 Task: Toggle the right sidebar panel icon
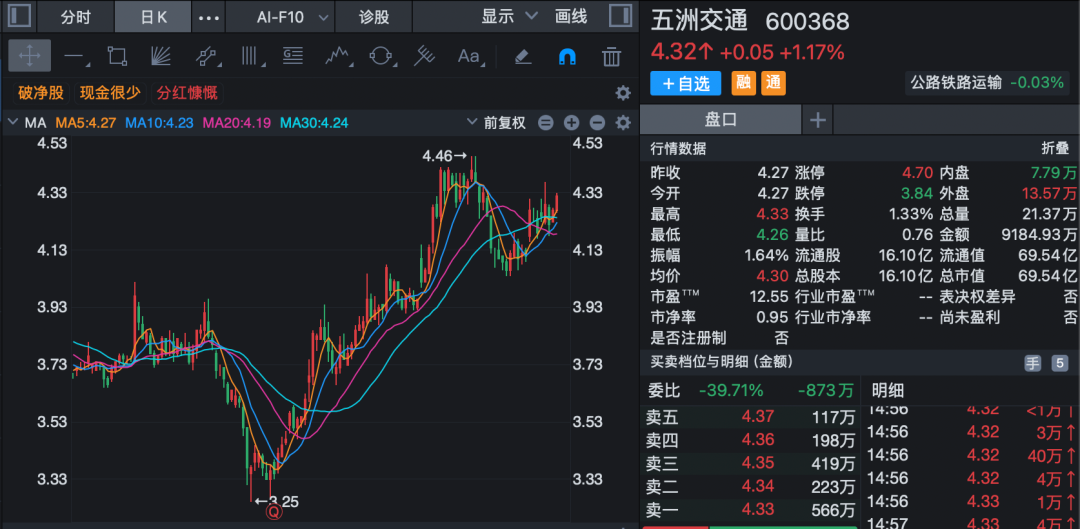coord(621,16)
